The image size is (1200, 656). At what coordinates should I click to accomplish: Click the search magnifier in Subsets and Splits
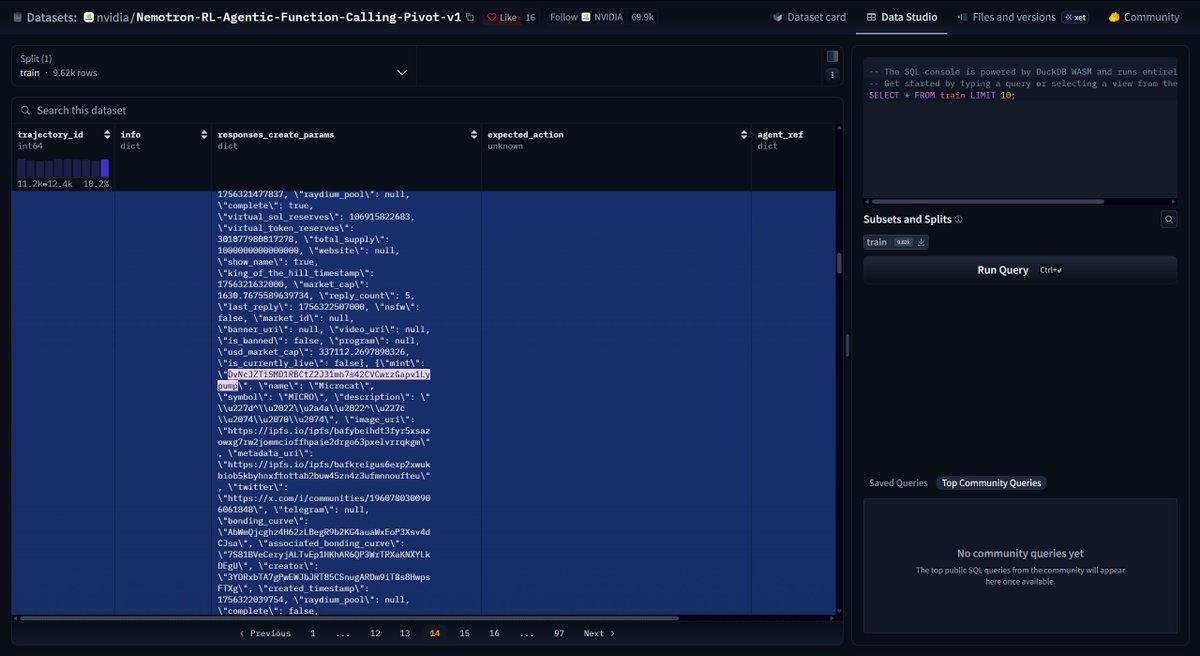click(1169, 219)
